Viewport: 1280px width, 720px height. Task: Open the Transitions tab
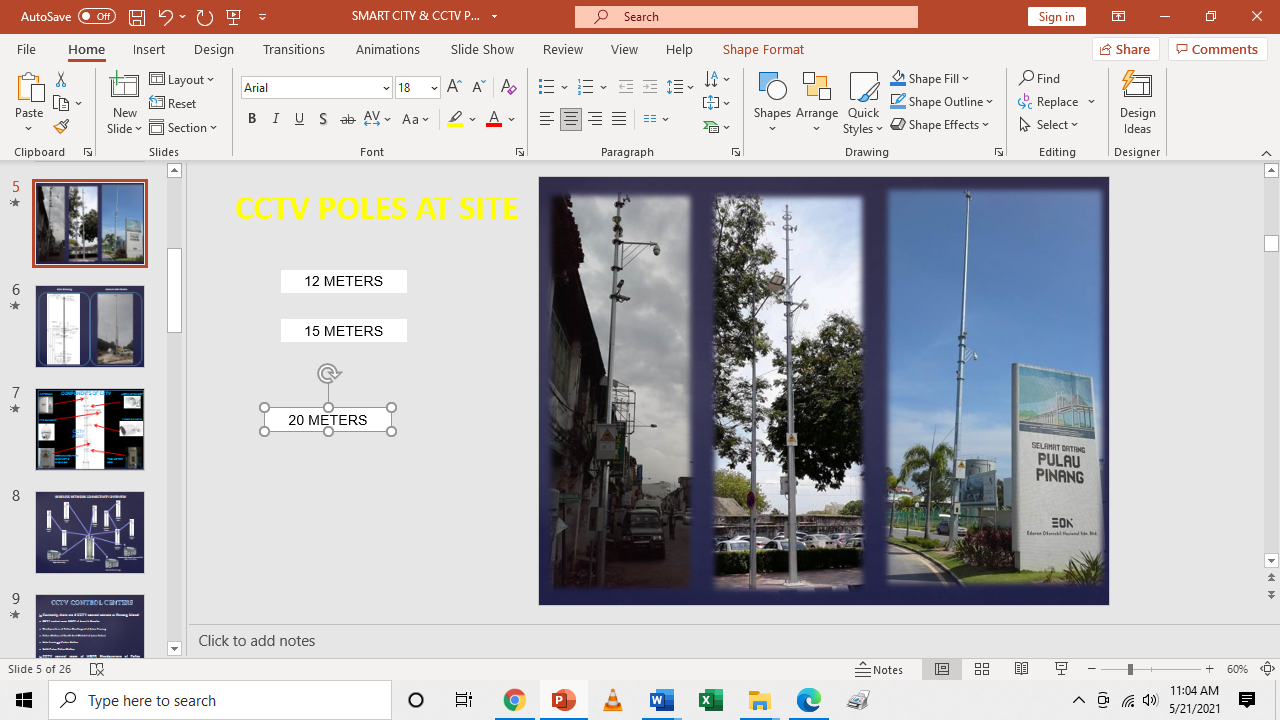pos(293,49)
